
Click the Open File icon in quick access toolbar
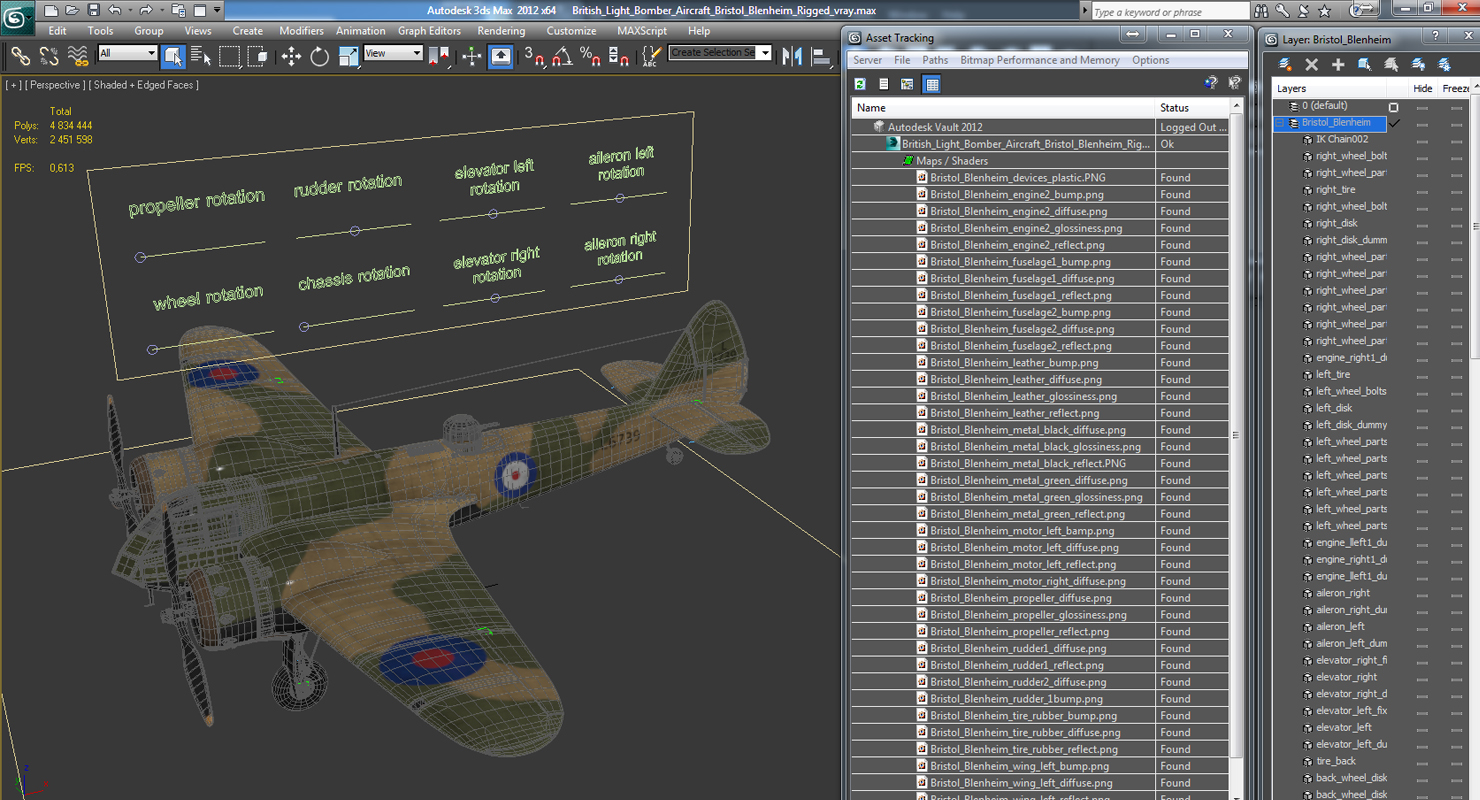click(x=72, y=10)
